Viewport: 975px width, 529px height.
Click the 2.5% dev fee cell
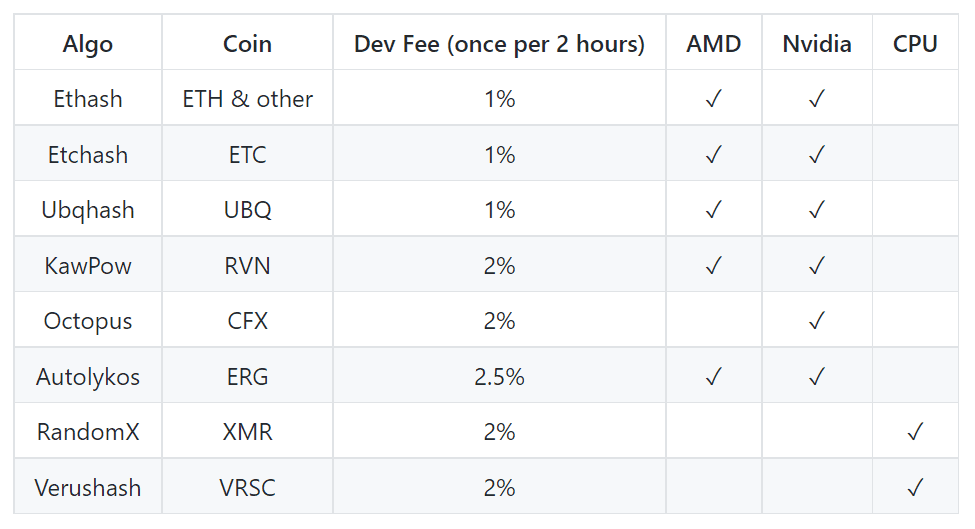tap(499, 377)
